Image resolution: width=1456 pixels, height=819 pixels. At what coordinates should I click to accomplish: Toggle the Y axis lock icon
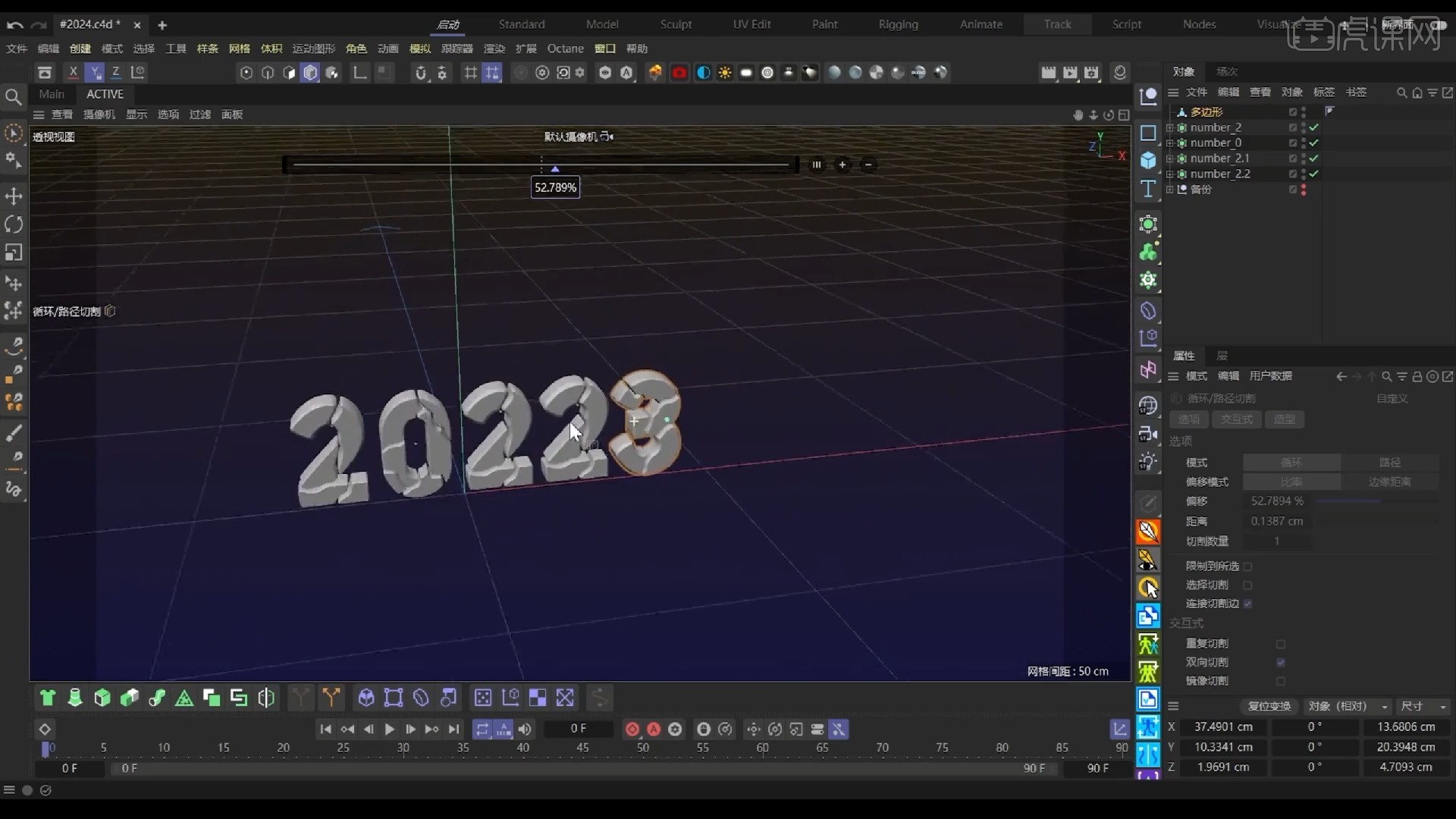(95, 72)
